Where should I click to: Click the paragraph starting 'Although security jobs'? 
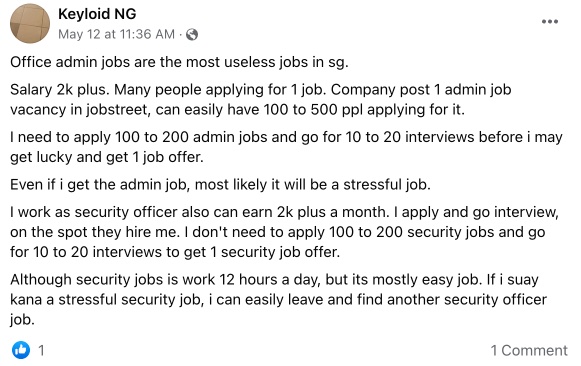click(x=278, y=299)
